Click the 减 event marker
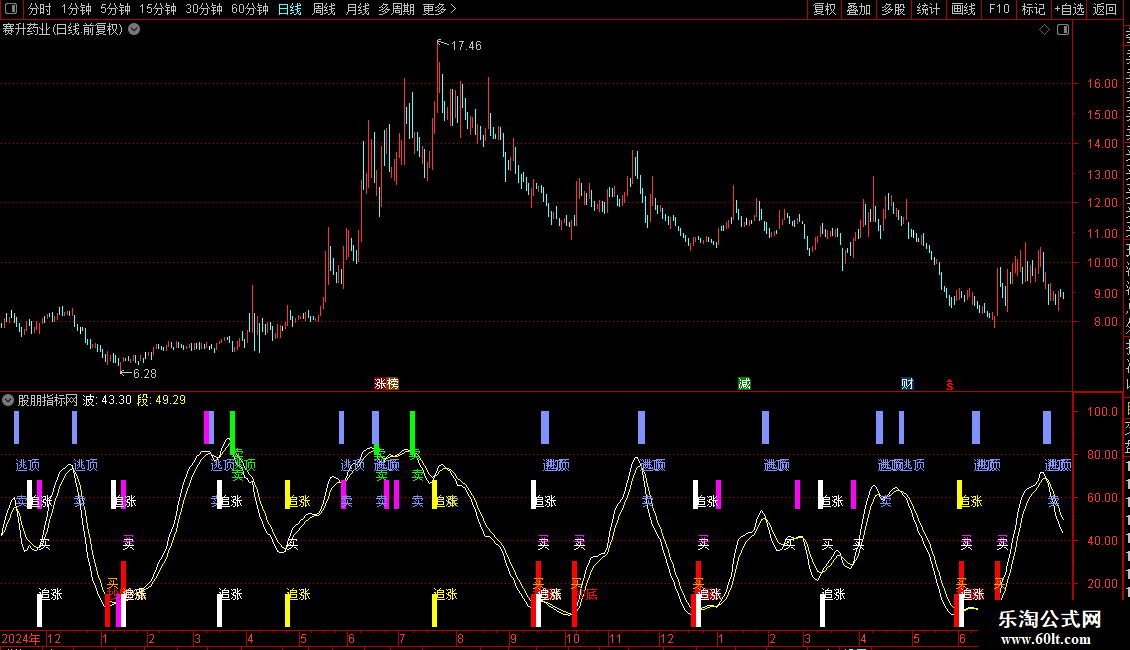 744,384
